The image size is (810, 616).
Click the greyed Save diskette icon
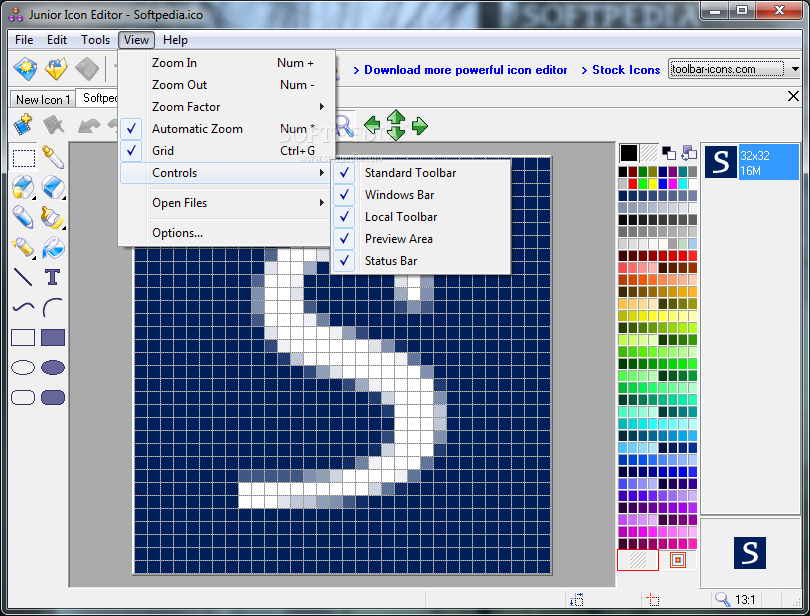(87, 69)
